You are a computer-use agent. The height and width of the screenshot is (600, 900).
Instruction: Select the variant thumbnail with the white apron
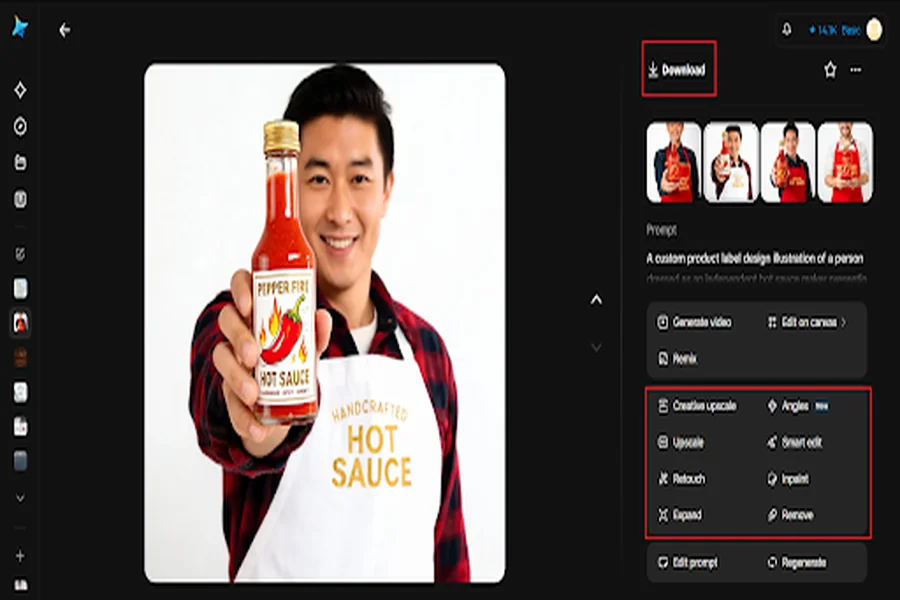(x=731, y=162)
